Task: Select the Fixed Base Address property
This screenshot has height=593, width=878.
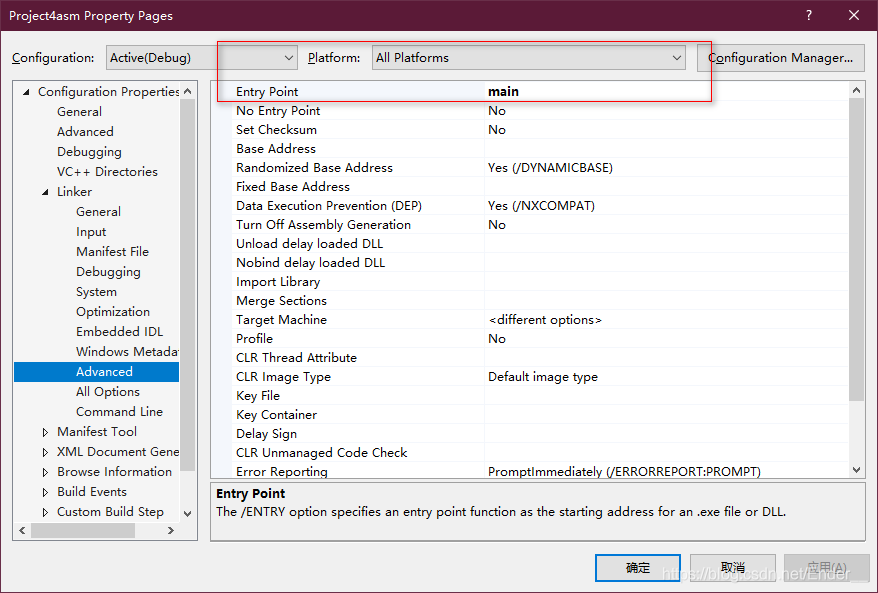Action: point(293,187)
